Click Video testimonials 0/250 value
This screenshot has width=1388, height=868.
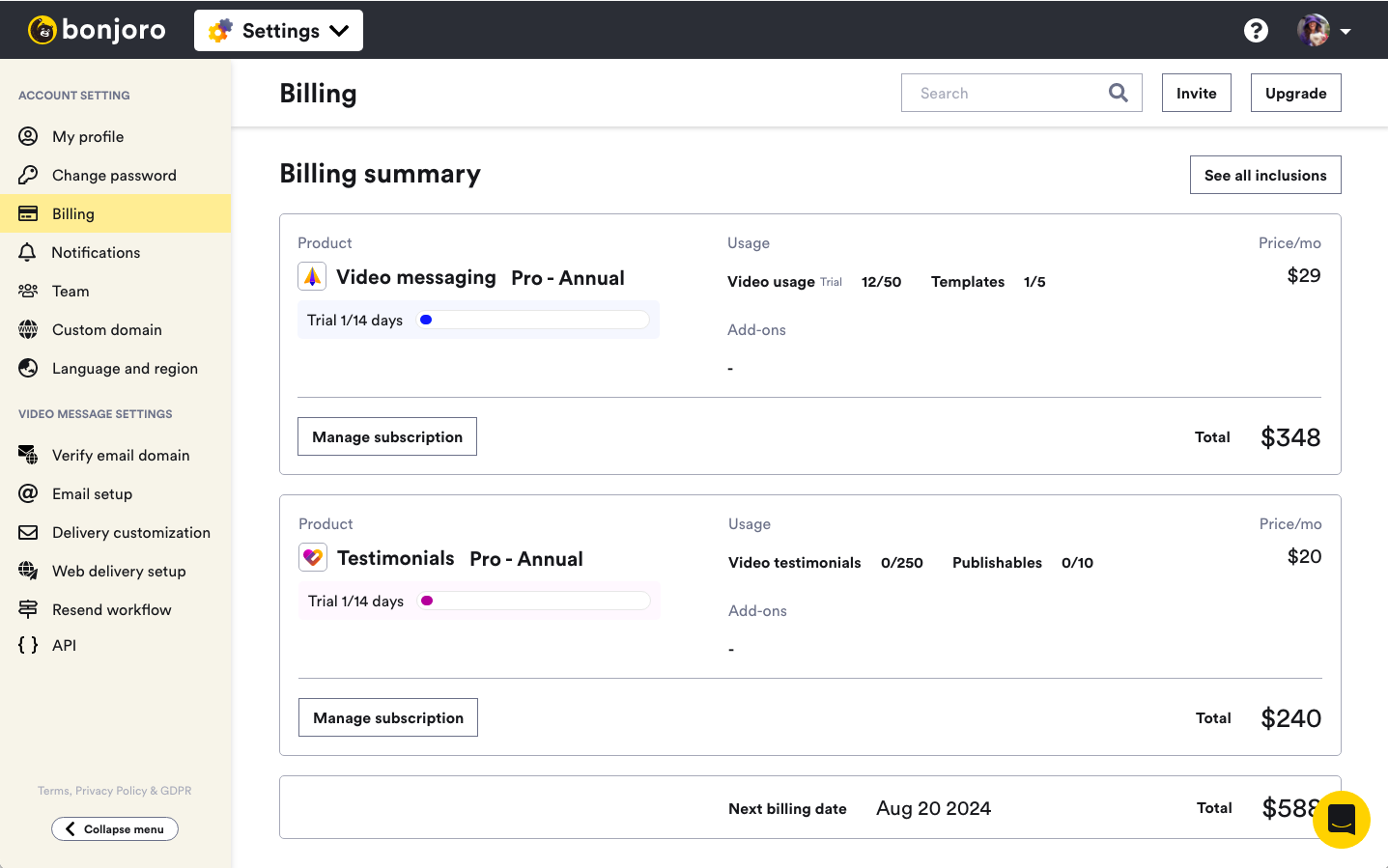click(x=902, y=563)
